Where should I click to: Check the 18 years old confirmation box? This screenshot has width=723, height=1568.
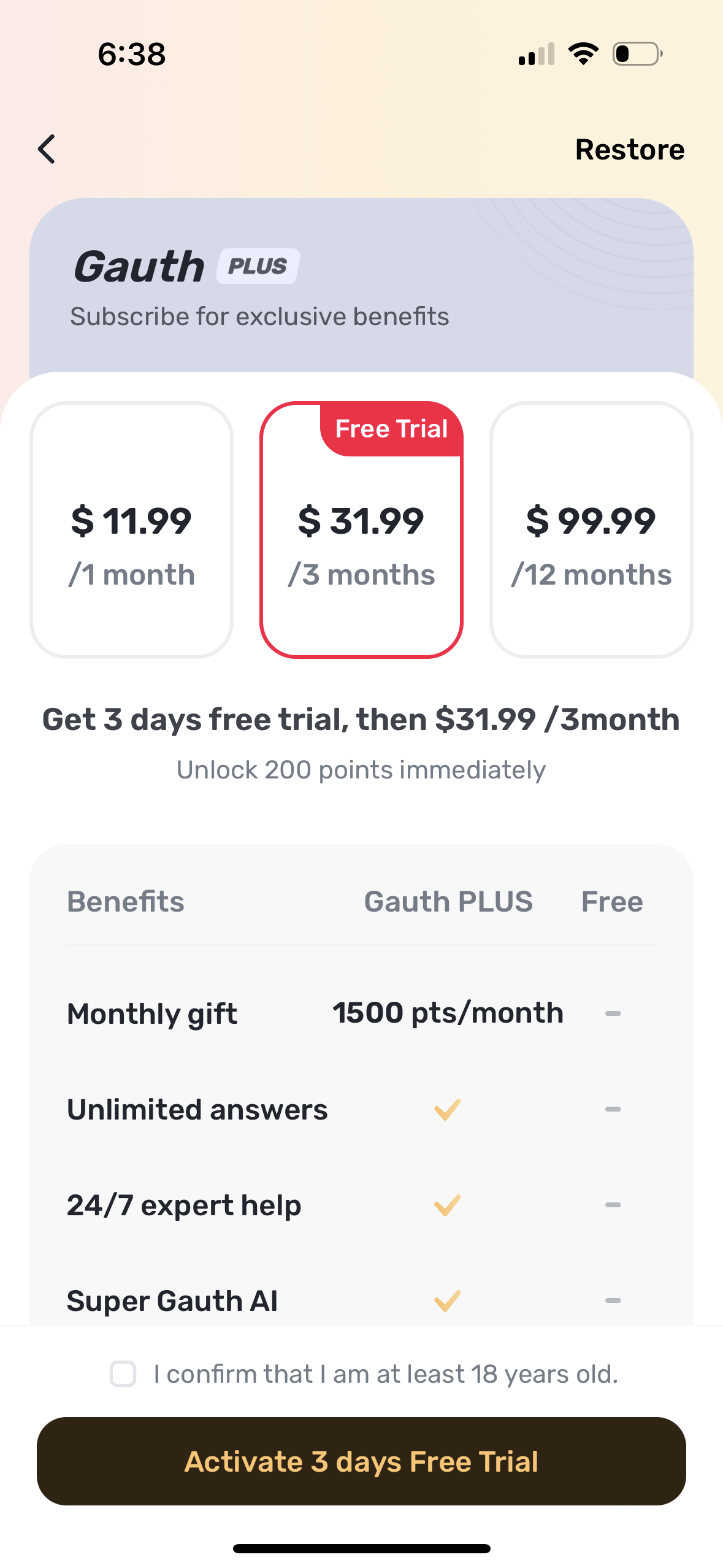click(123, 1374)
